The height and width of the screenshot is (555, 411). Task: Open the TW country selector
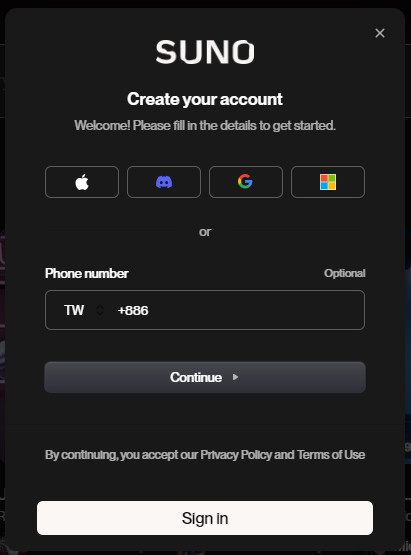tap(84, 310)
